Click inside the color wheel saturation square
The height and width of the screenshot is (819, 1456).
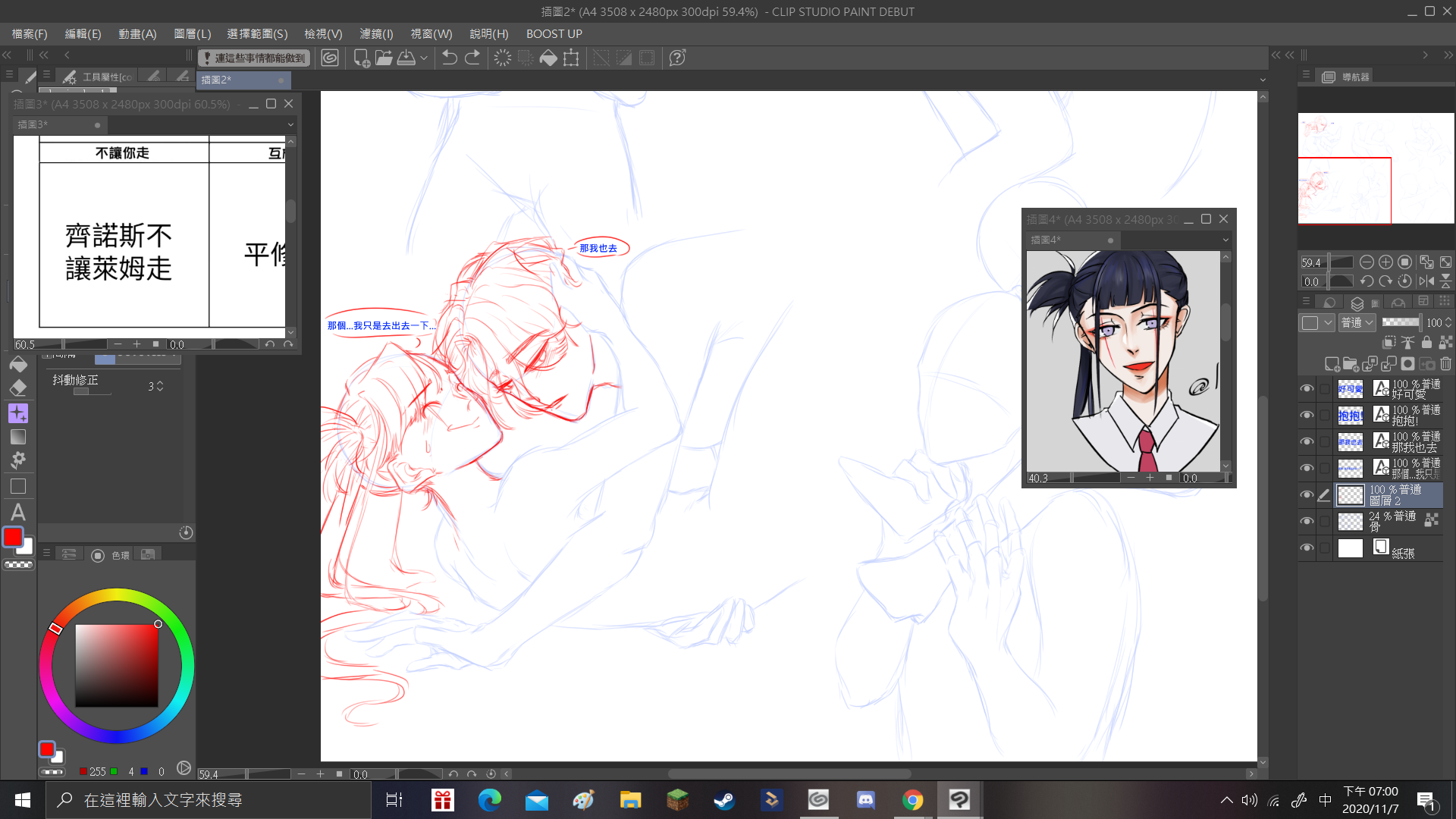click(117, 666)
